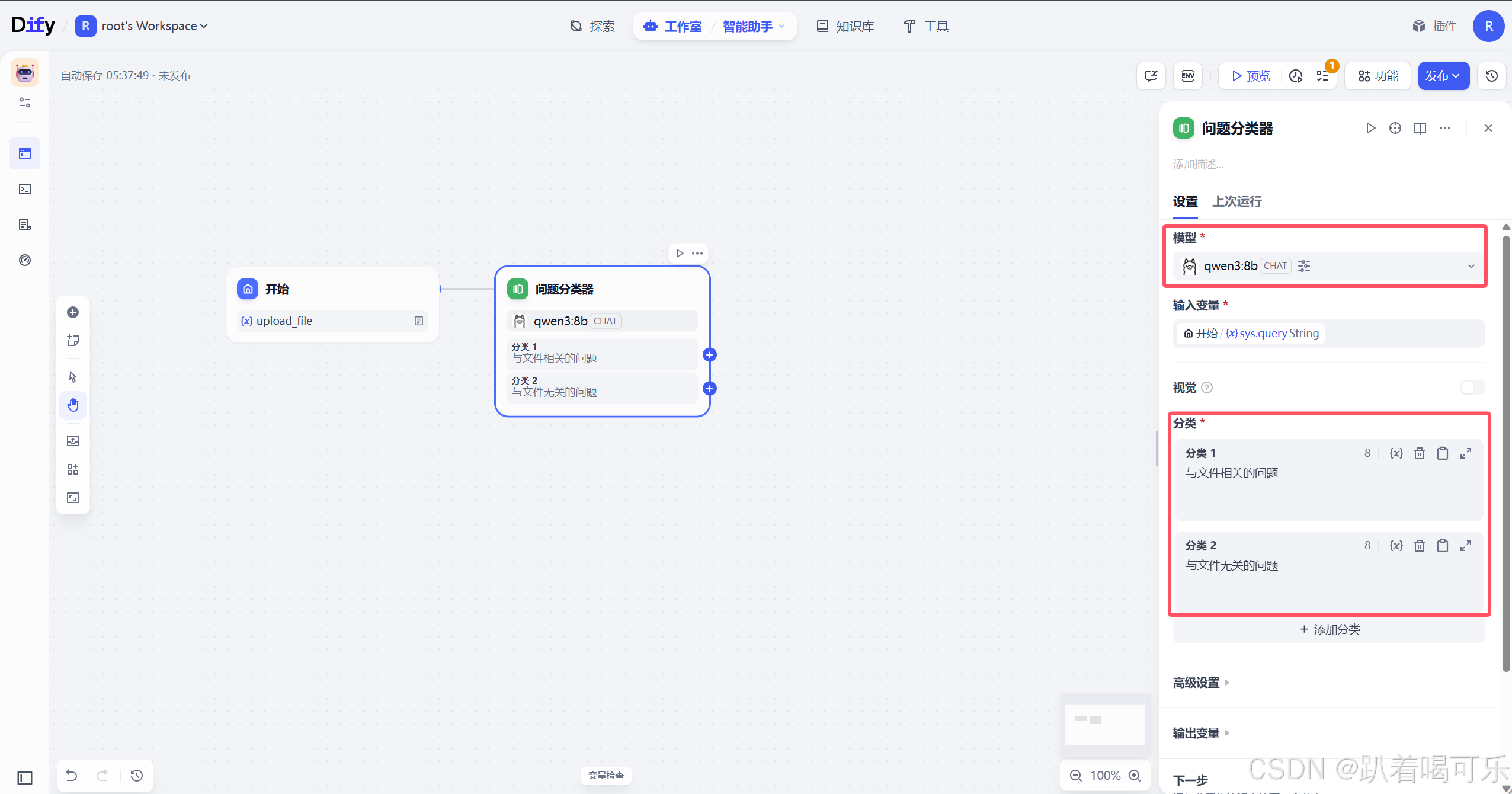Add a note with the note tool
Screen dimensions: 1512x794
(73, 341)
